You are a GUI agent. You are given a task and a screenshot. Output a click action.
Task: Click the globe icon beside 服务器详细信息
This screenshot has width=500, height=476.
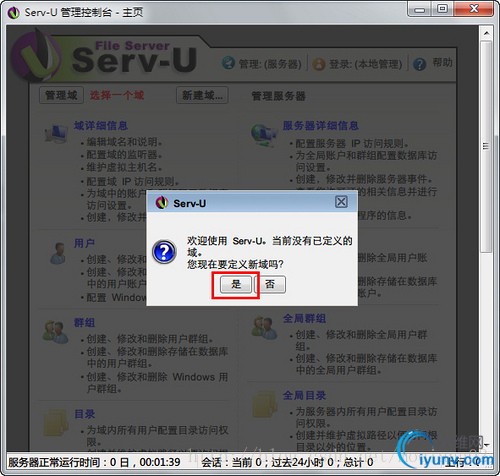264,135
